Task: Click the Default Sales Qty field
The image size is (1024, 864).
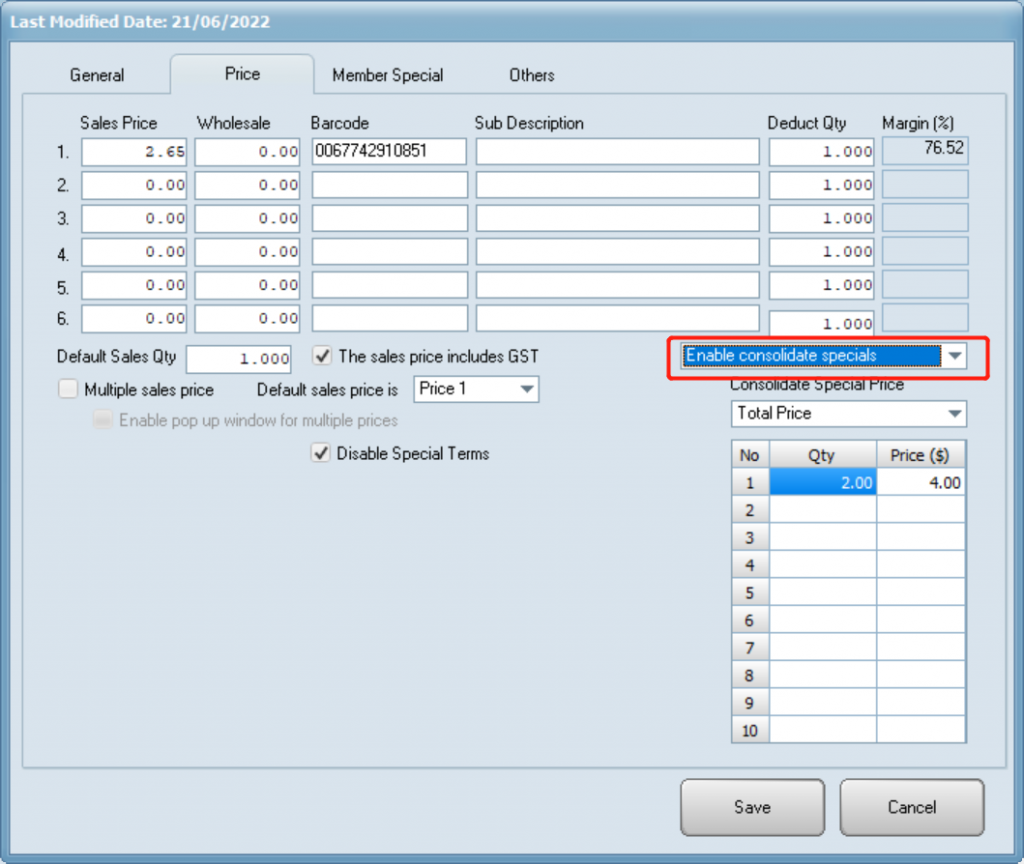Action: pos(238,359)
